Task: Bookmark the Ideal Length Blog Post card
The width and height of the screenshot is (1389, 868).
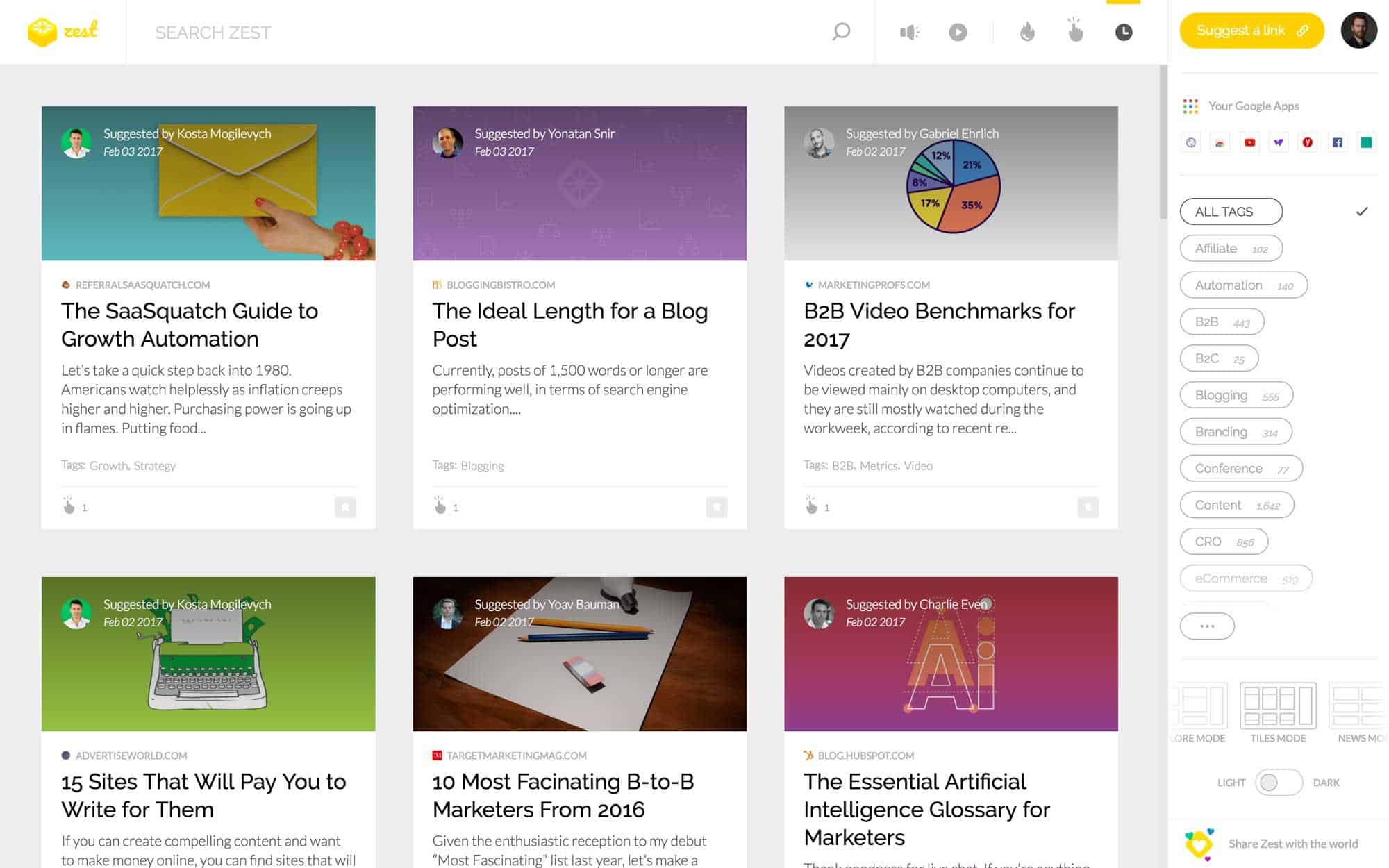Action: pos(717,508)
